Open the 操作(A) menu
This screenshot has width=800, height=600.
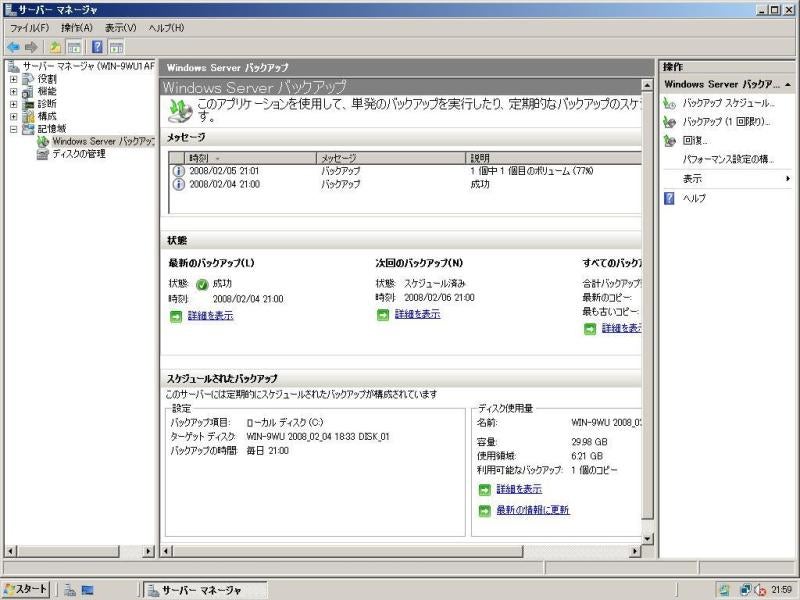(77, 28)
